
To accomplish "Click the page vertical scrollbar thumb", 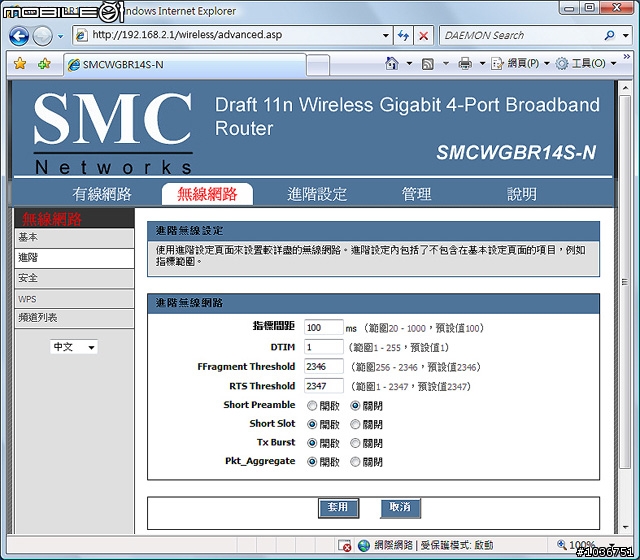I will tap(624, 282).
